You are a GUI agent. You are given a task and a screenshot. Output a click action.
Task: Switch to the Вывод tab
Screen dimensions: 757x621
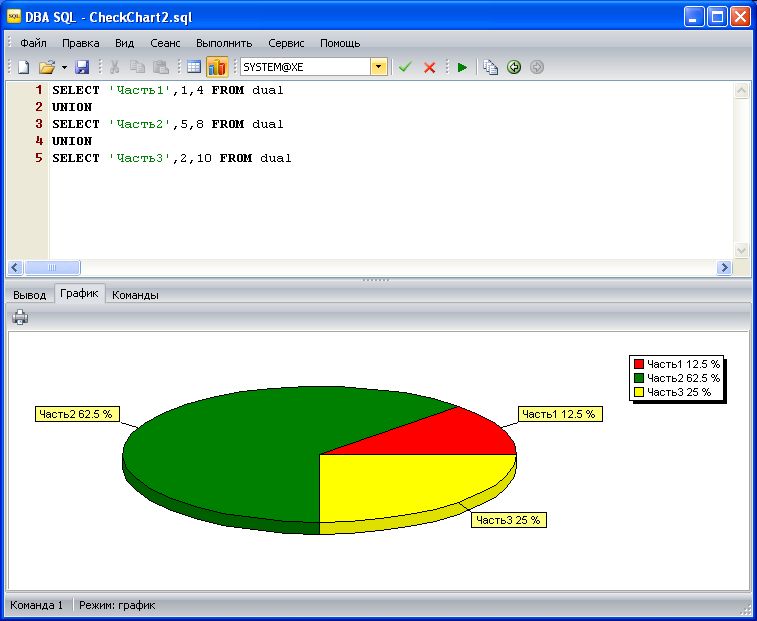point(29,295)
